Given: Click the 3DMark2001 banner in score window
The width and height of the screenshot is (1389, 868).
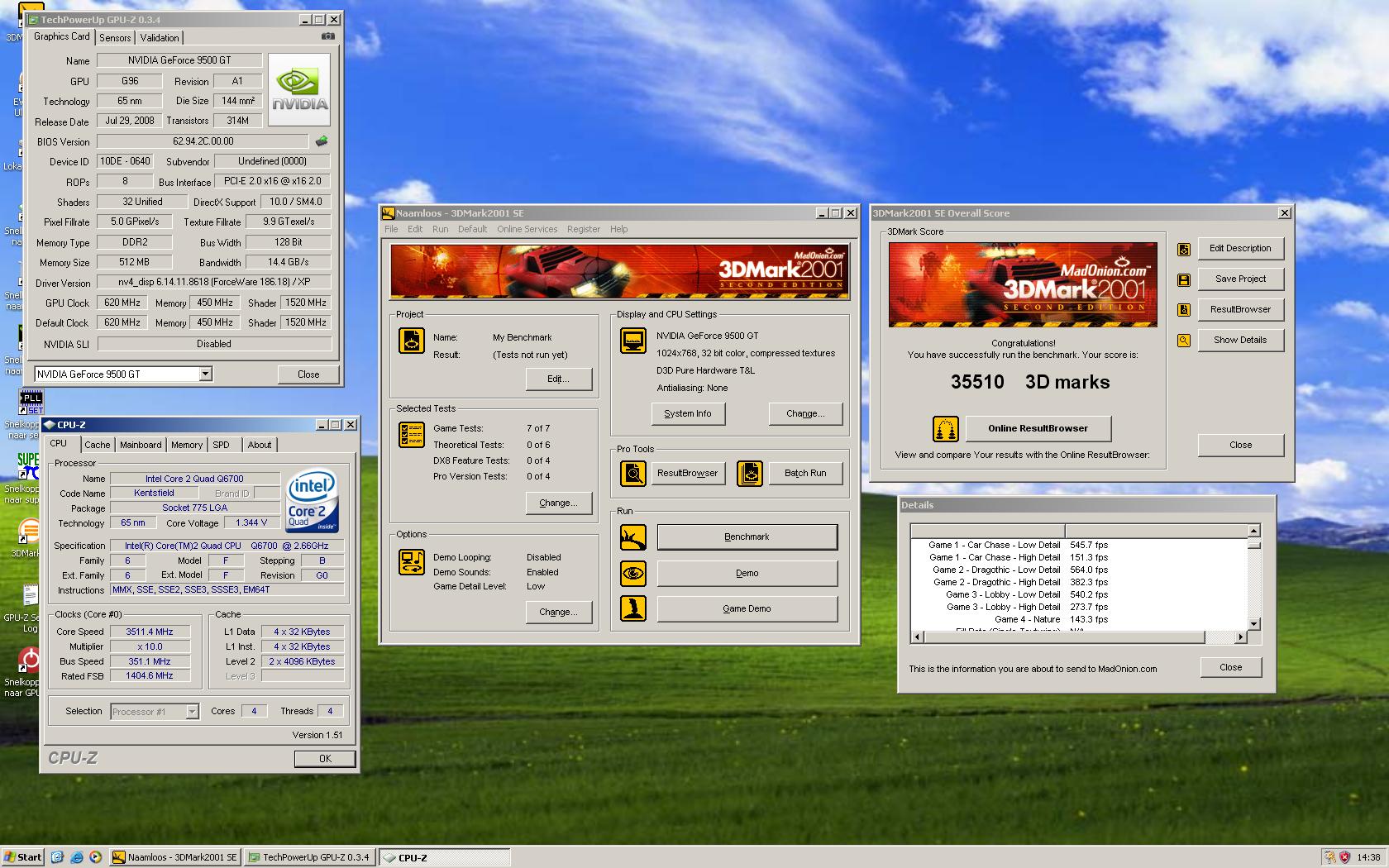Looking at the screenshot, I should coord(1023,284).
